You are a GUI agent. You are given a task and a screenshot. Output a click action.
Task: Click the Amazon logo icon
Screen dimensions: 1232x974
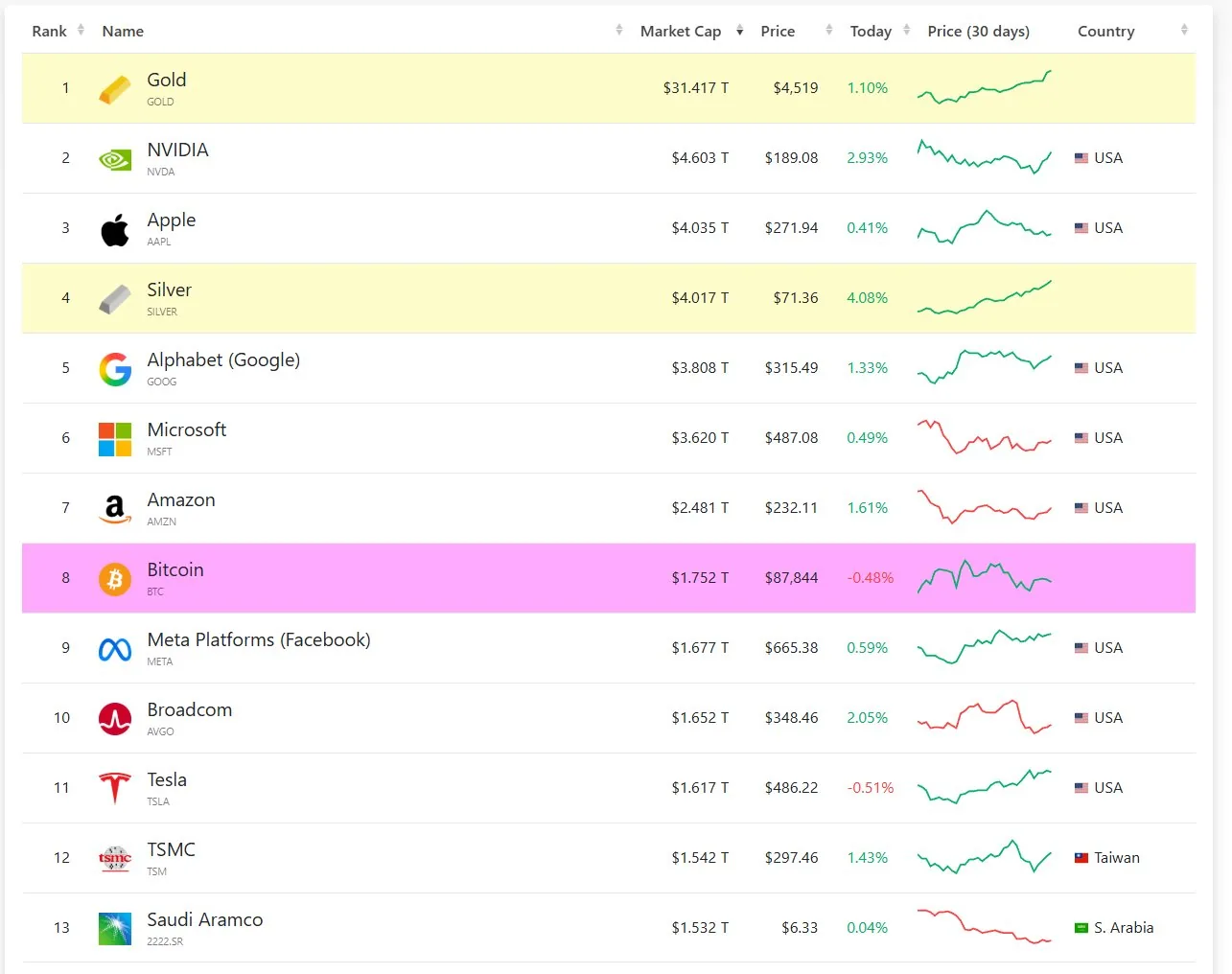pos(115,509)
